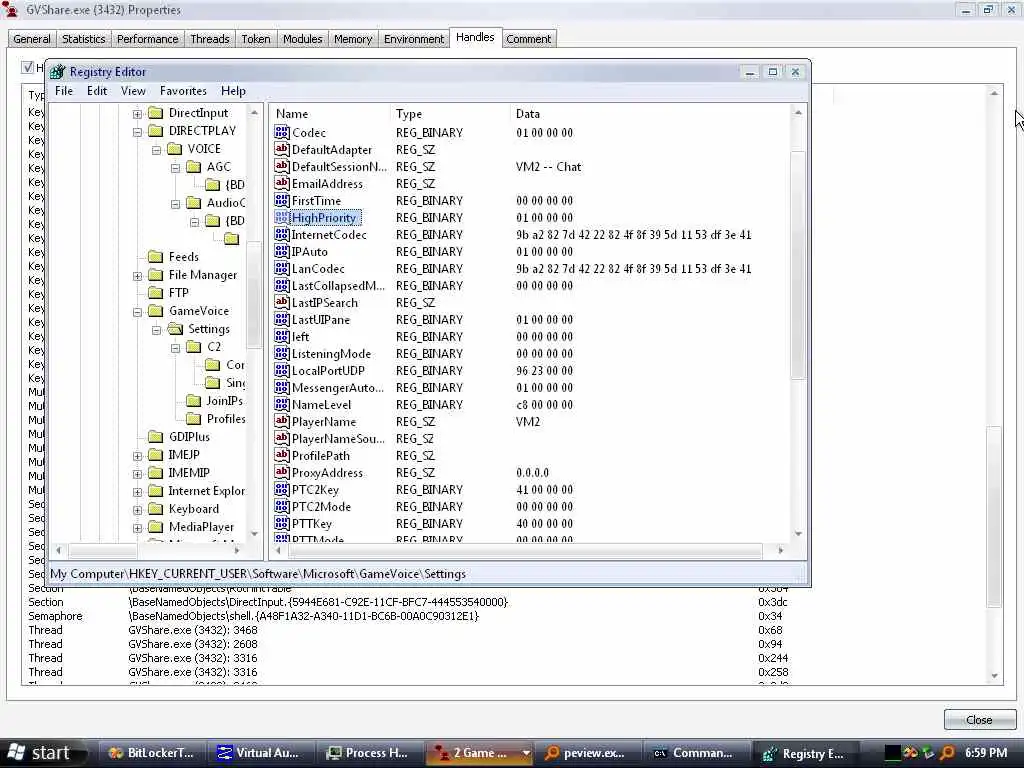Click the handles list vertical scrollbar thumb
The height and width of the screenshot is (768, 1024).
[x=994, y=516]
